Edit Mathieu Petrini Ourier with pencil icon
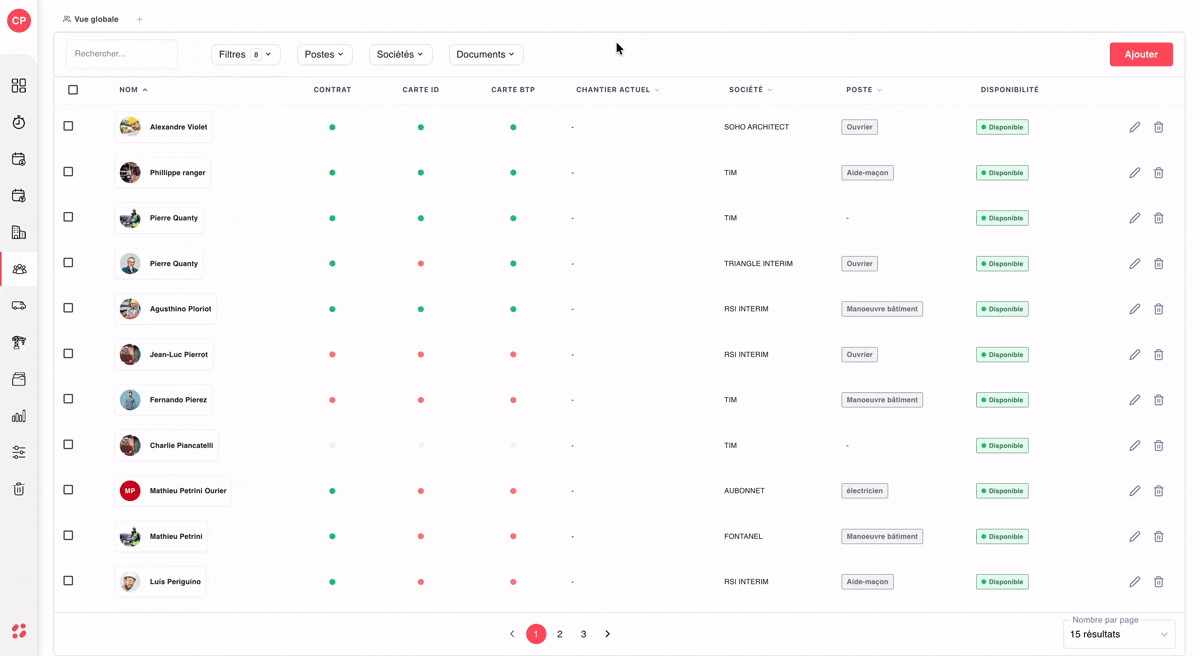Screen dimensions: 1200x656 pos(1134,491)
